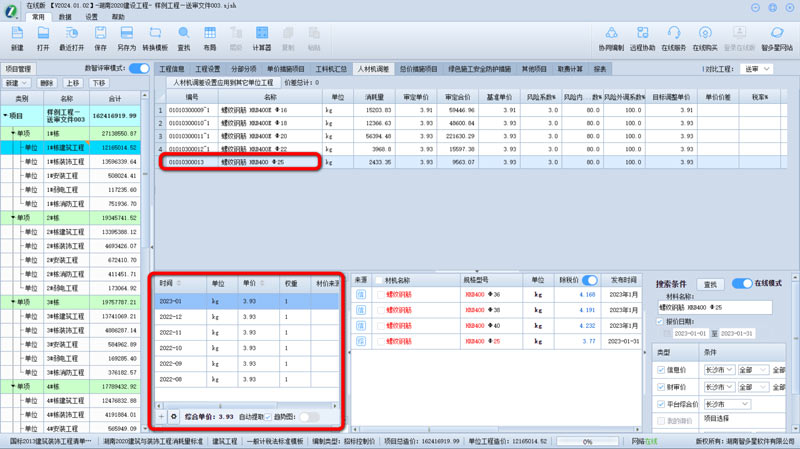Switch to the 工料机汇总 tab
Screen dimensions: 800x449
[x=331, y=70]
